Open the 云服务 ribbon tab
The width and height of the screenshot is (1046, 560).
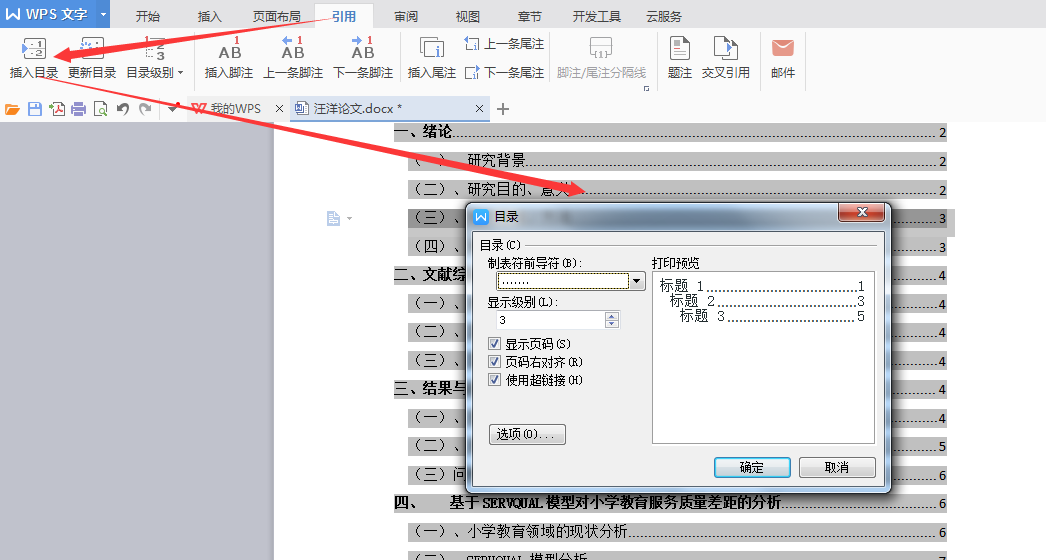664,16
